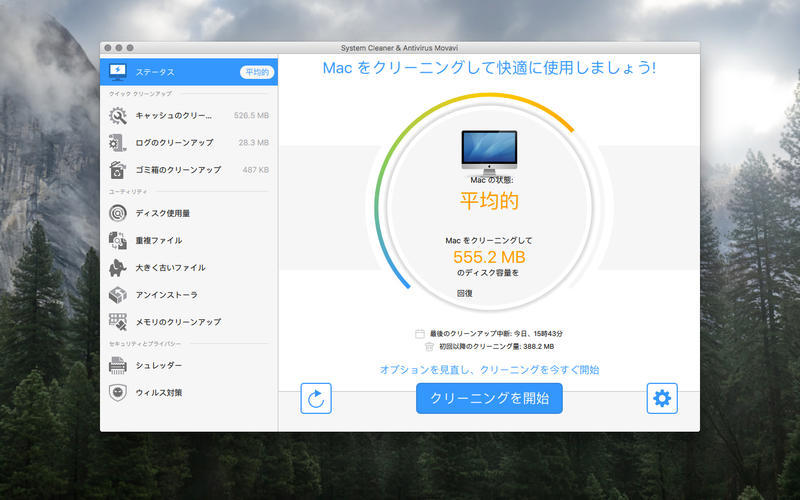The height and width of the screenshot is (500, 800).
Task: Click the ユーティリティ section header
Action: point(128,191)
